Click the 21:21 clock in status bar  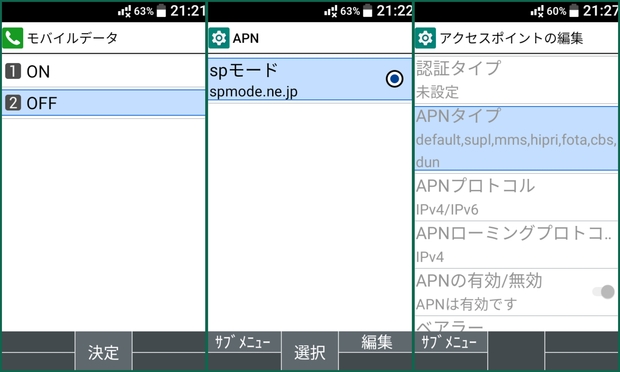coord(188,11)
